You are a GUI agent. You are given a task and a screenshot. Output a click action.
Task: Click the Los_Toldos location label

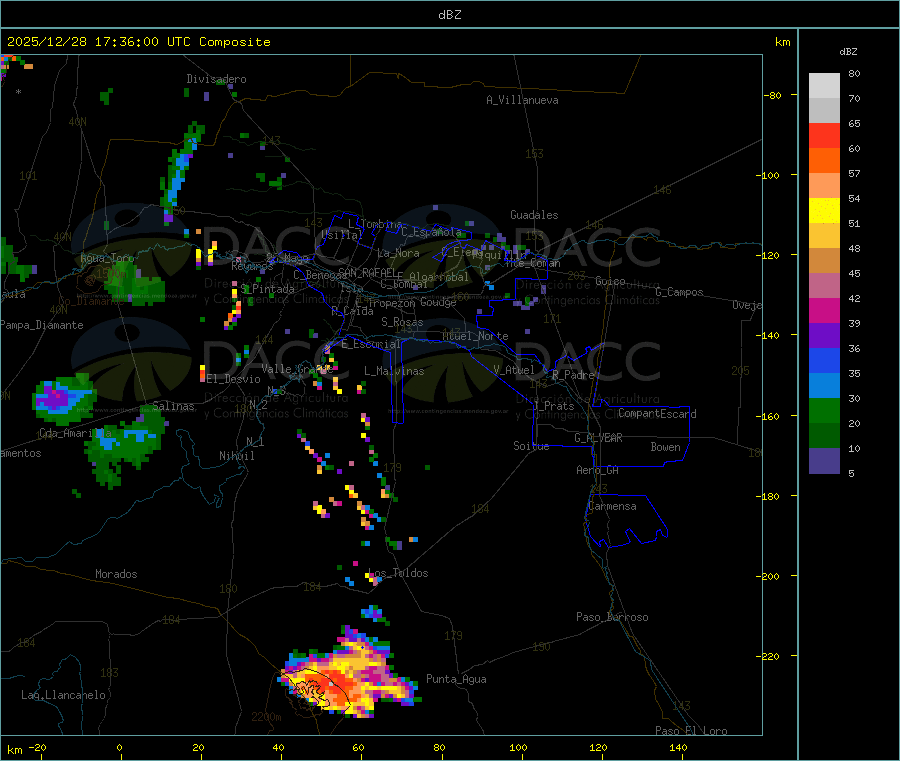(x=398, y=573)
